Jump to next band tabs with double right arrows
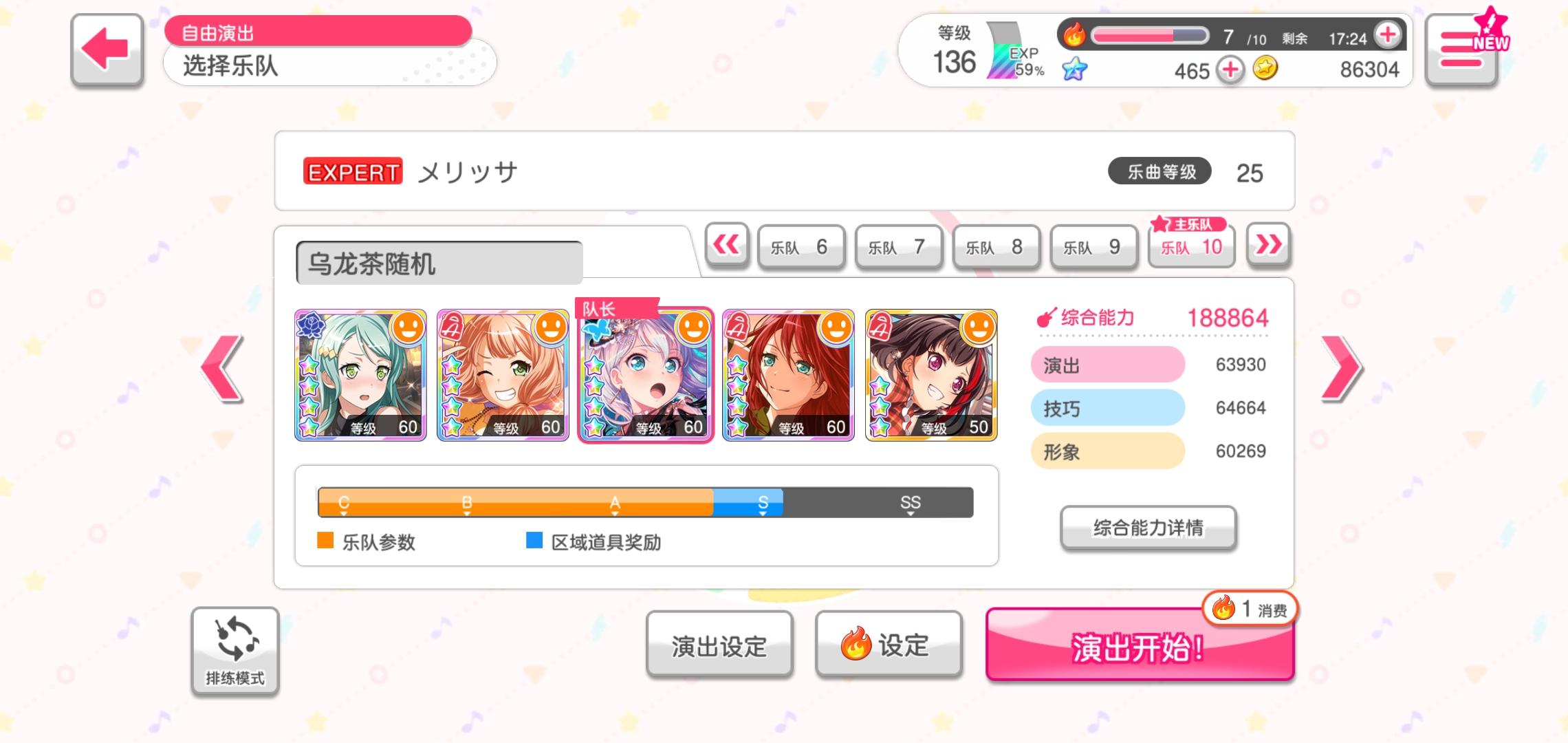The height and width of the screenshot is (743, 1568). click(x=1269, y=245)
